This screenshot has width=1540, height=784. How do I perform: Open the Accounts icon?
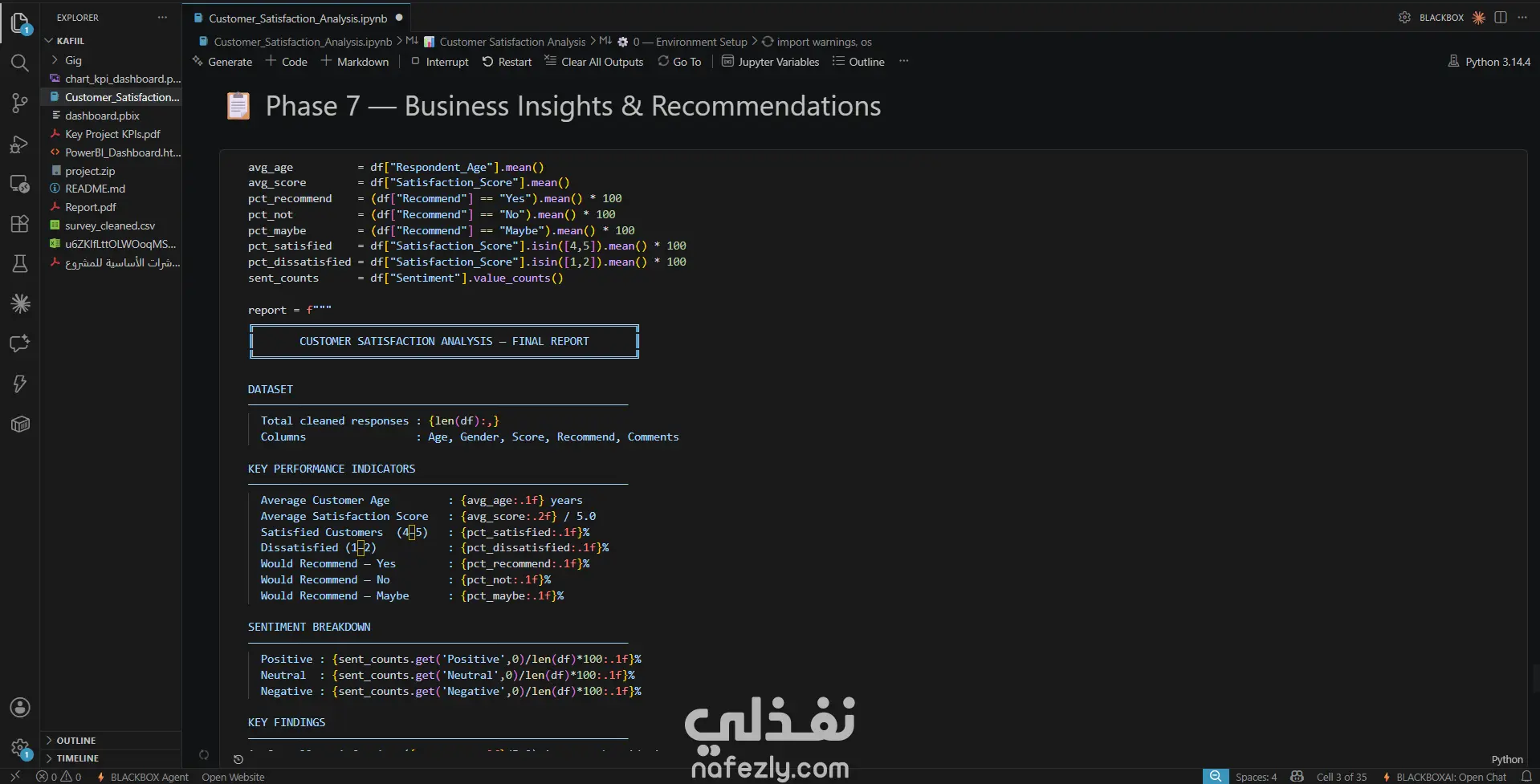[x=20, y=707]
